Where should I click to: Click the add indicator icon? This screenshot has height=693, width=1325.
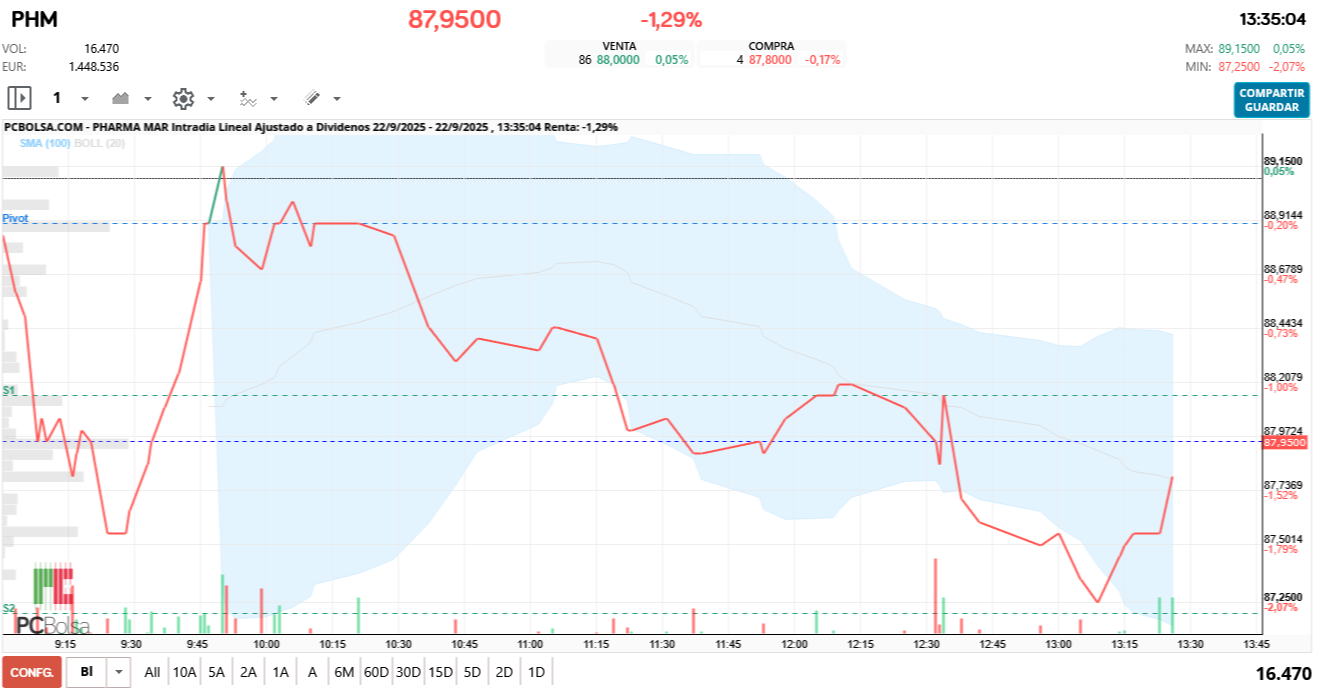click(x=248, y=98)
